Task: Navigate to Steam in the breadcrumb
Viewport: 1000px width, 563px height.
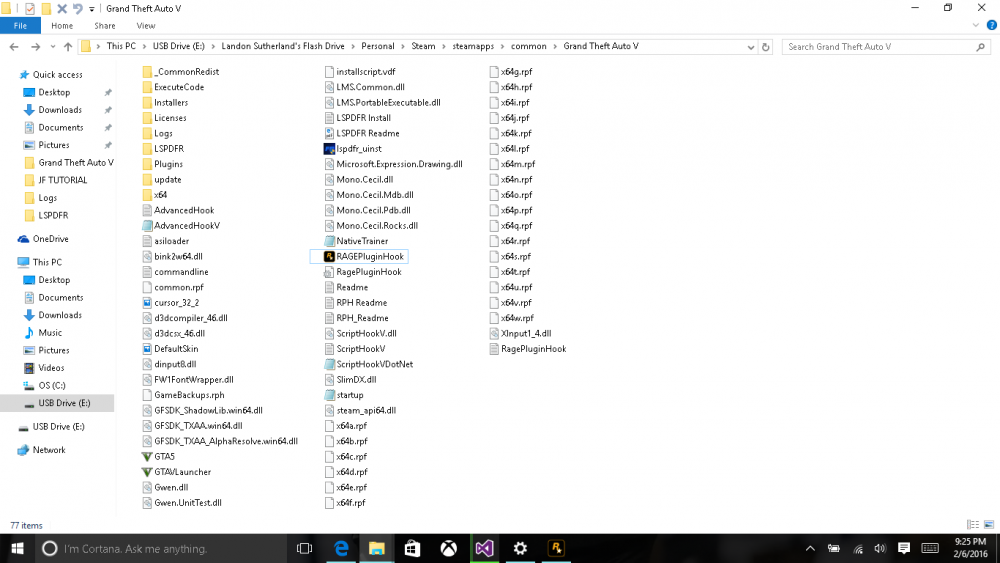Action: coord(423,46)
